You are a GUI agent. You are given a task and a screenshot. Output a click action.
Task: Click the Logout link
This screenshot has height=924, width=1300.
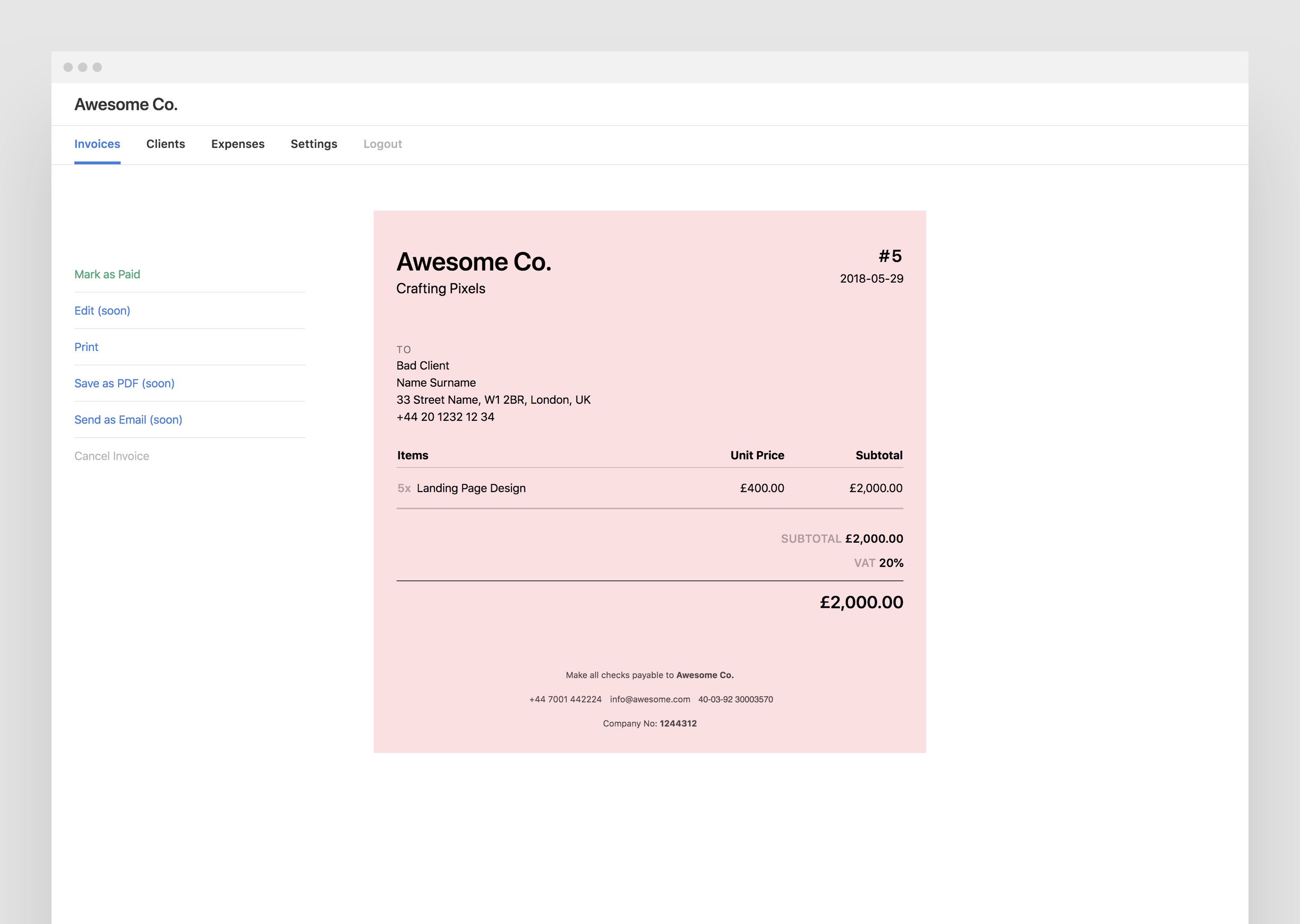[x=382, y=144]
